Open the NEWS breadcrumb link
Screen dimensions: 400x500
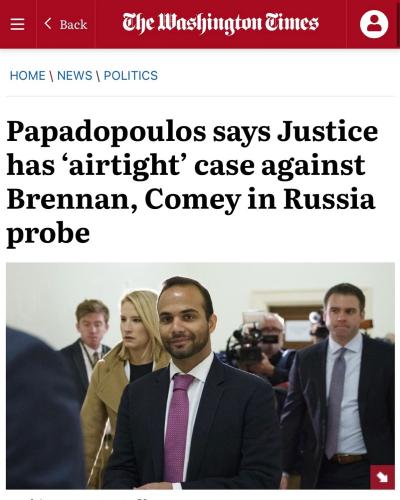[75, 76]
